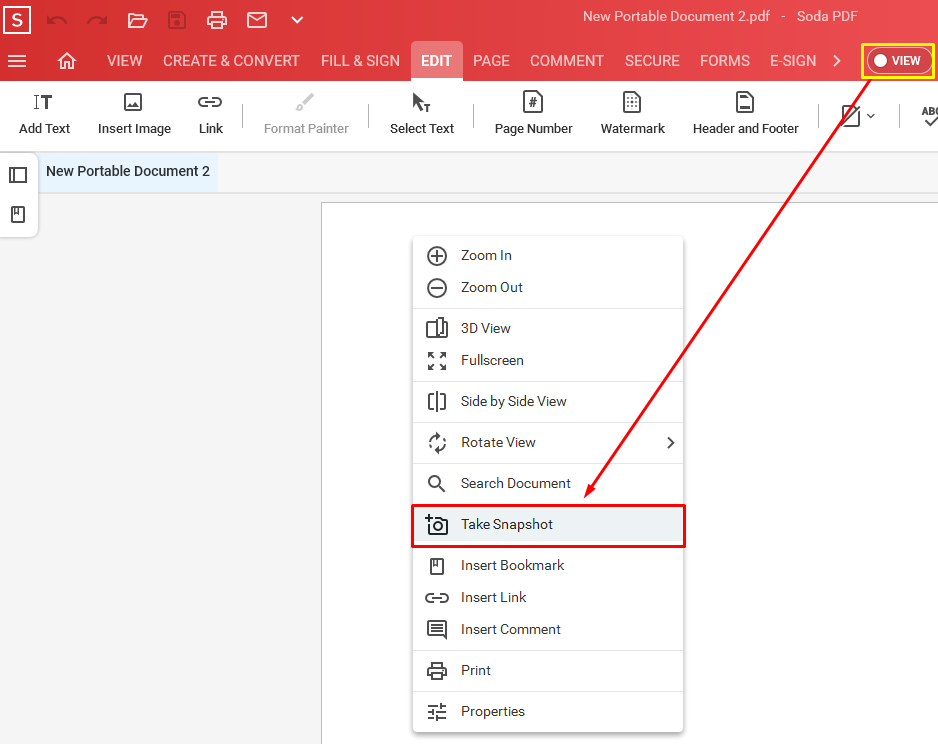The height and width of the screenshot is (744, 938).
Task: Use the Insert Image tool
Action: 134,112
